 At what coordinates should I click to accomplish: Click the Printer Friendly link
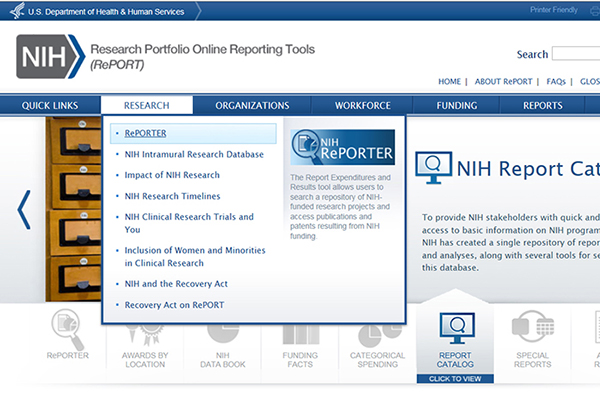[x=554, y=10]
